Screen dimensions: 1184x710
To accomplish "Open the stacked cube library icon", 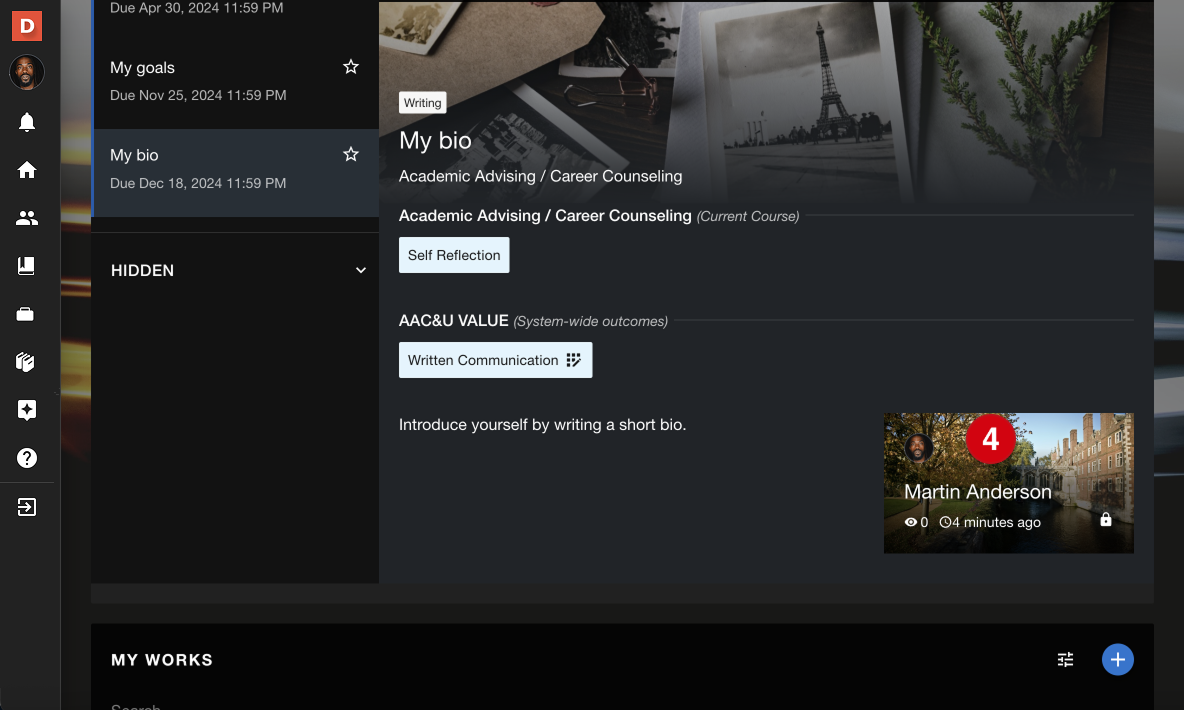I will tap(26, 362).
